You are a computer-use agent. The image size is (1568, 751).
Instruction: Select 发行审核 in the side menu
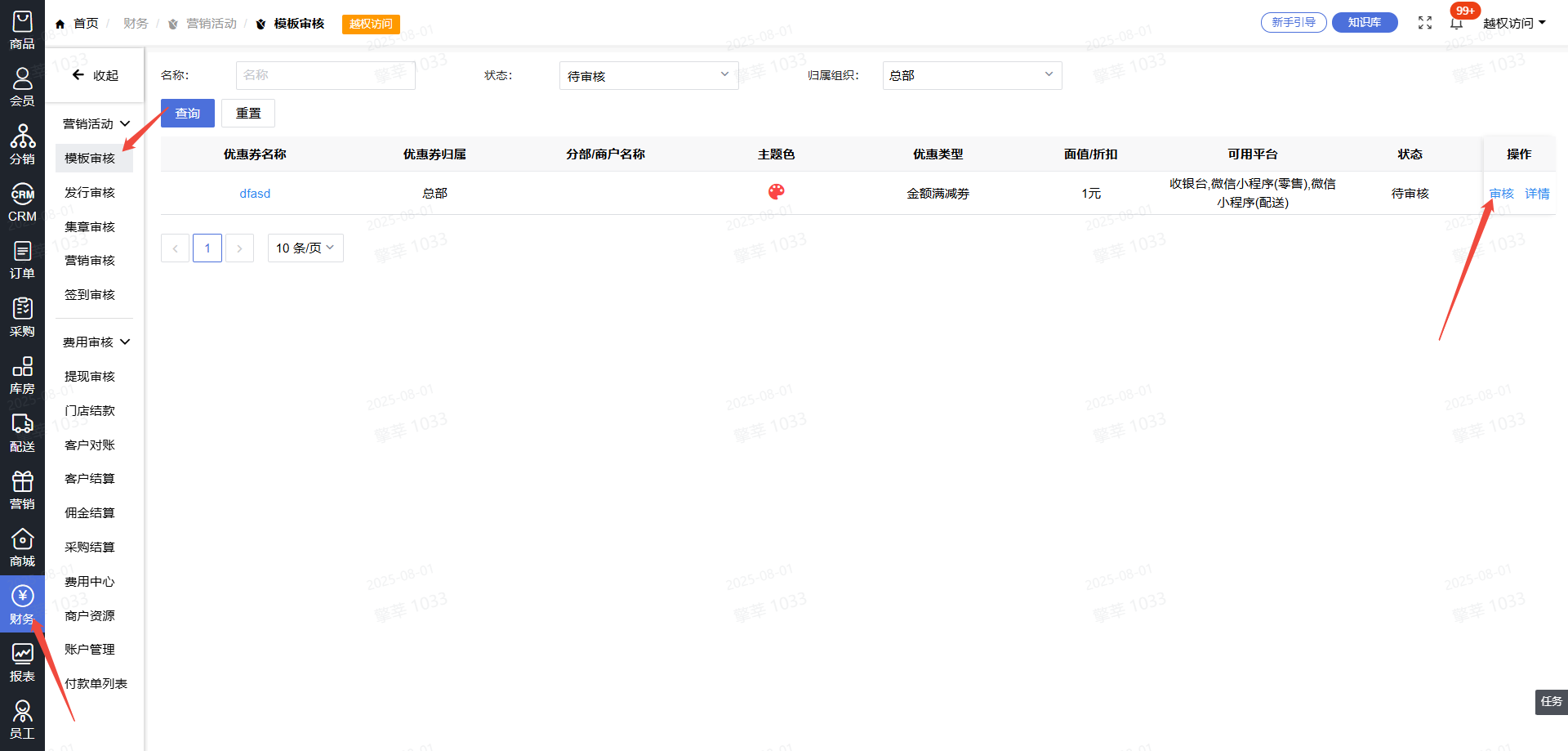click(x=90, y=193)
